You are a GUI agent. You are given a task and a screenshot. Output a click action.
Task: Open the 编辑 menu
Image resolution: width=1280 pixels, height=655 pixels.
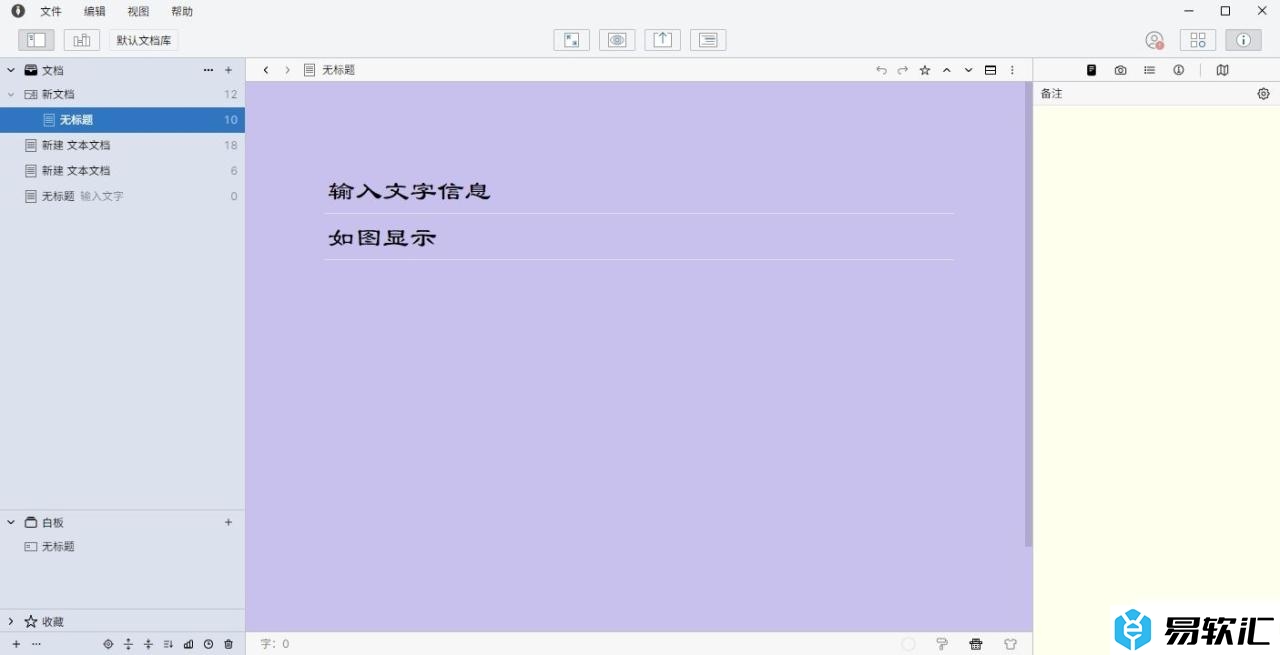(95, 11)
